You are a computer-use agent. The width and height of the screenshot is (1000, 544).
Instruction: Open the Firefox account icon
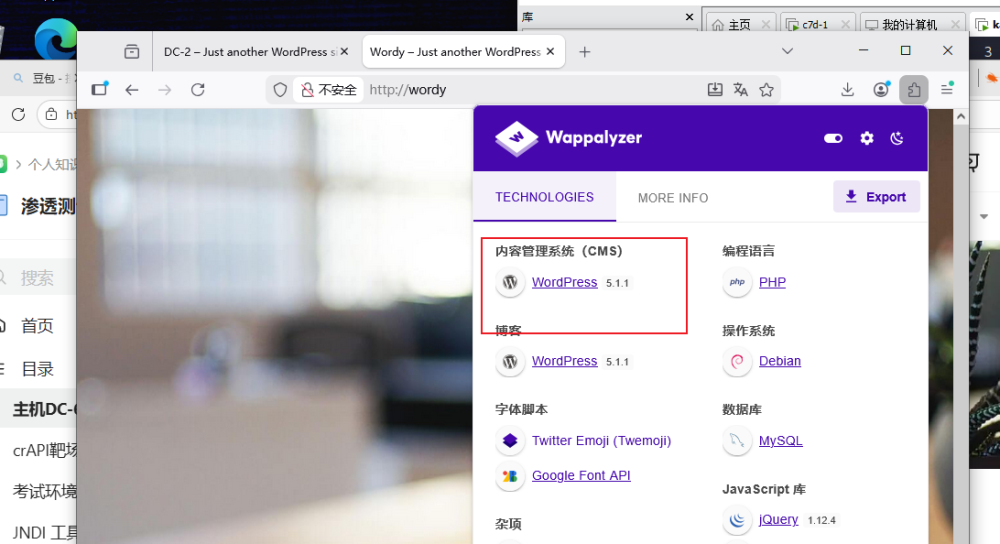tap(881, 90)
